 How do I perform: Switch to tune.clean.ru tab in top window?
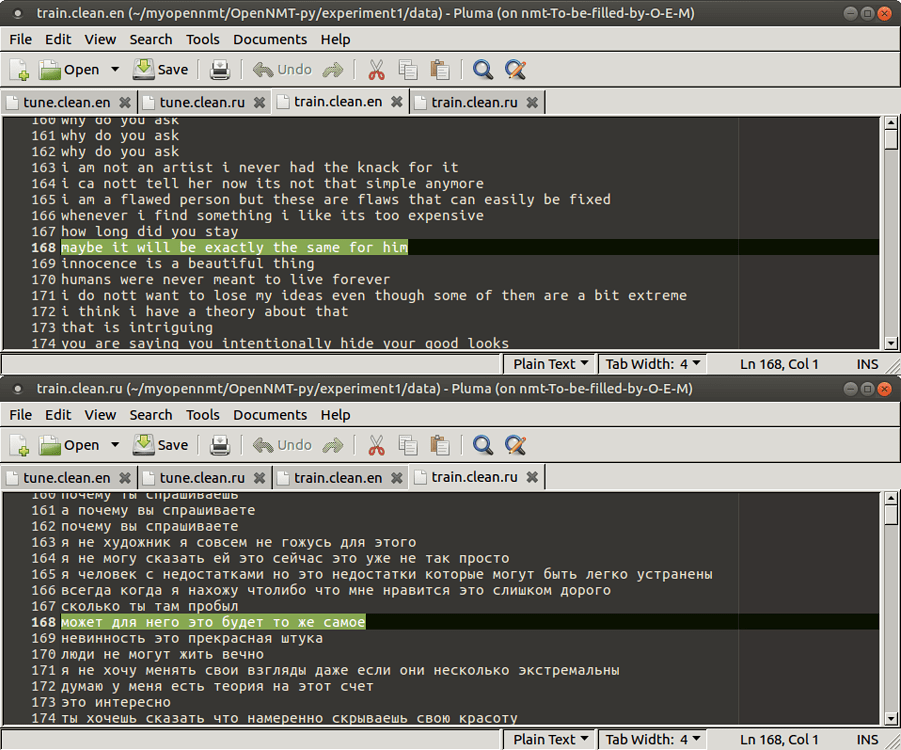[202, 102]
